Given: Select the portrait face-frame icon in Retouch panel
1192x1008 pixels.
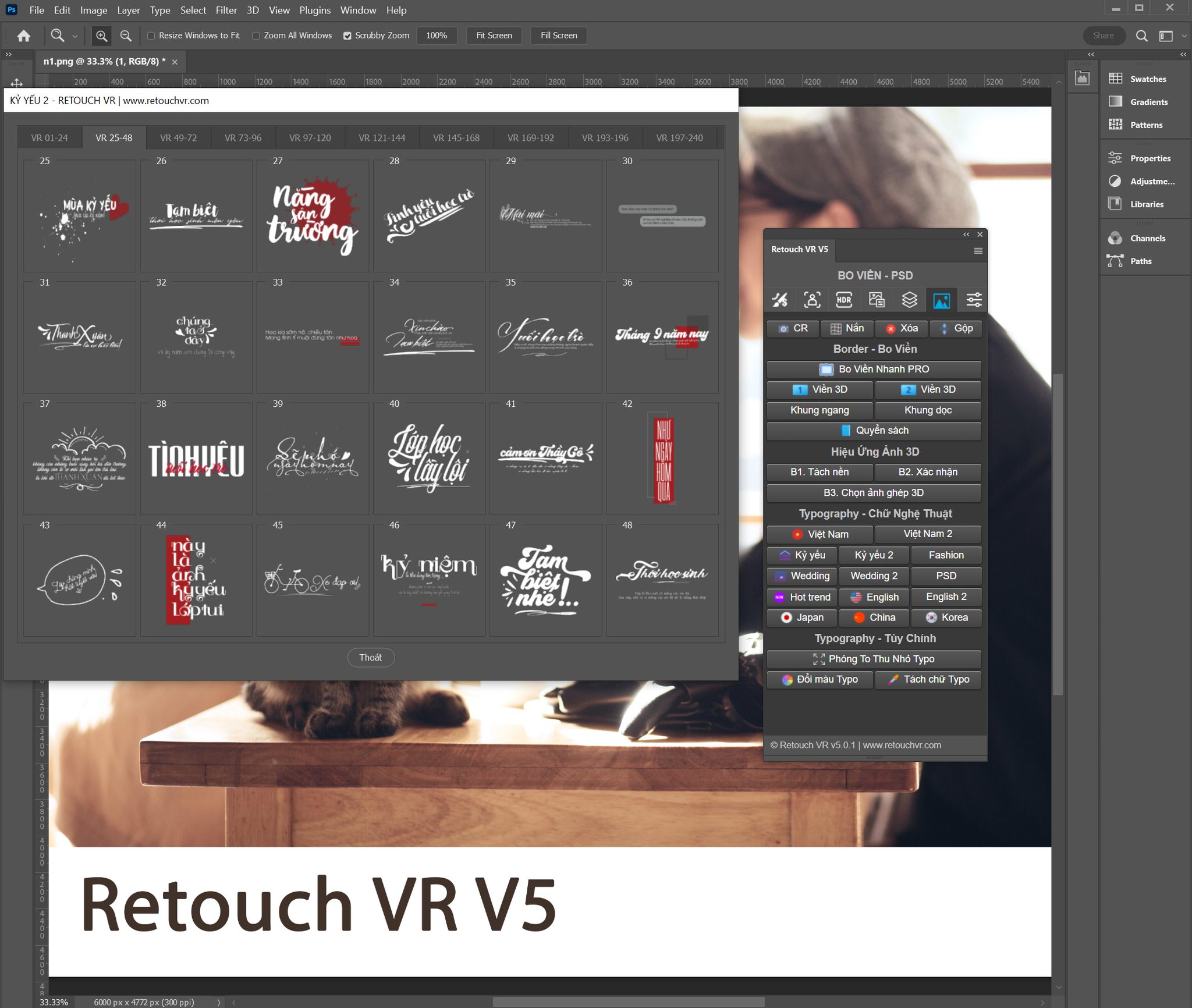Looking at the screenshot, I should coord(812,300).
